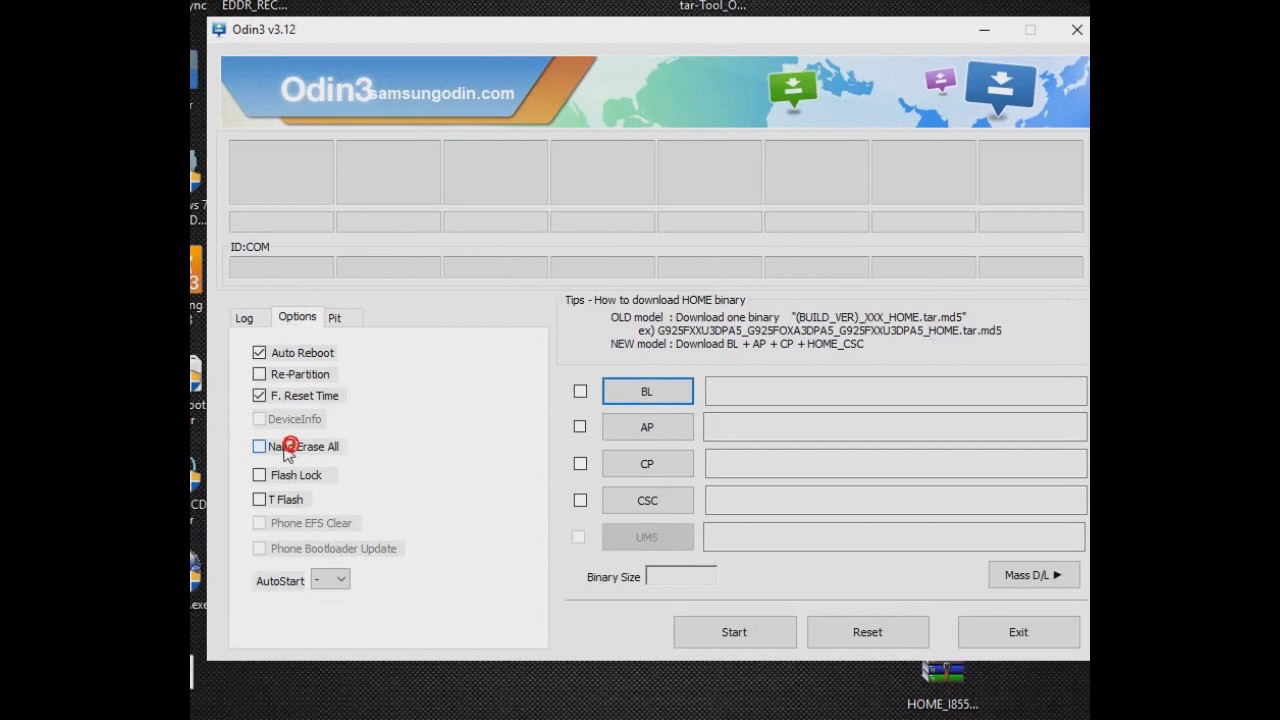Click the CSC file button
The width and height of the screenshot is (1280, 720).
pos(647,500)
